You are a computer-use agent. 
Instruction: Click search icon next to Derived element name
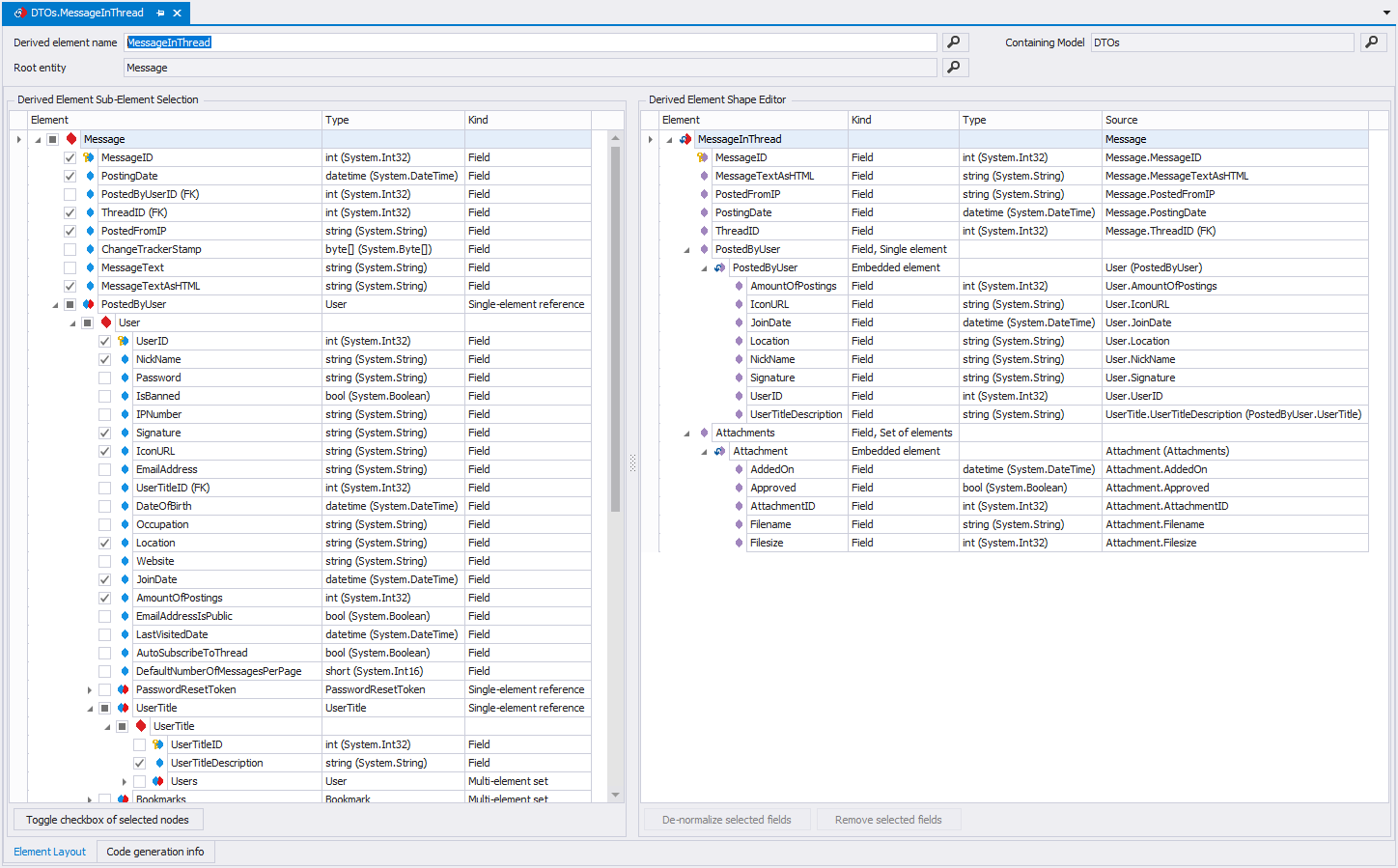coord(954,42)
